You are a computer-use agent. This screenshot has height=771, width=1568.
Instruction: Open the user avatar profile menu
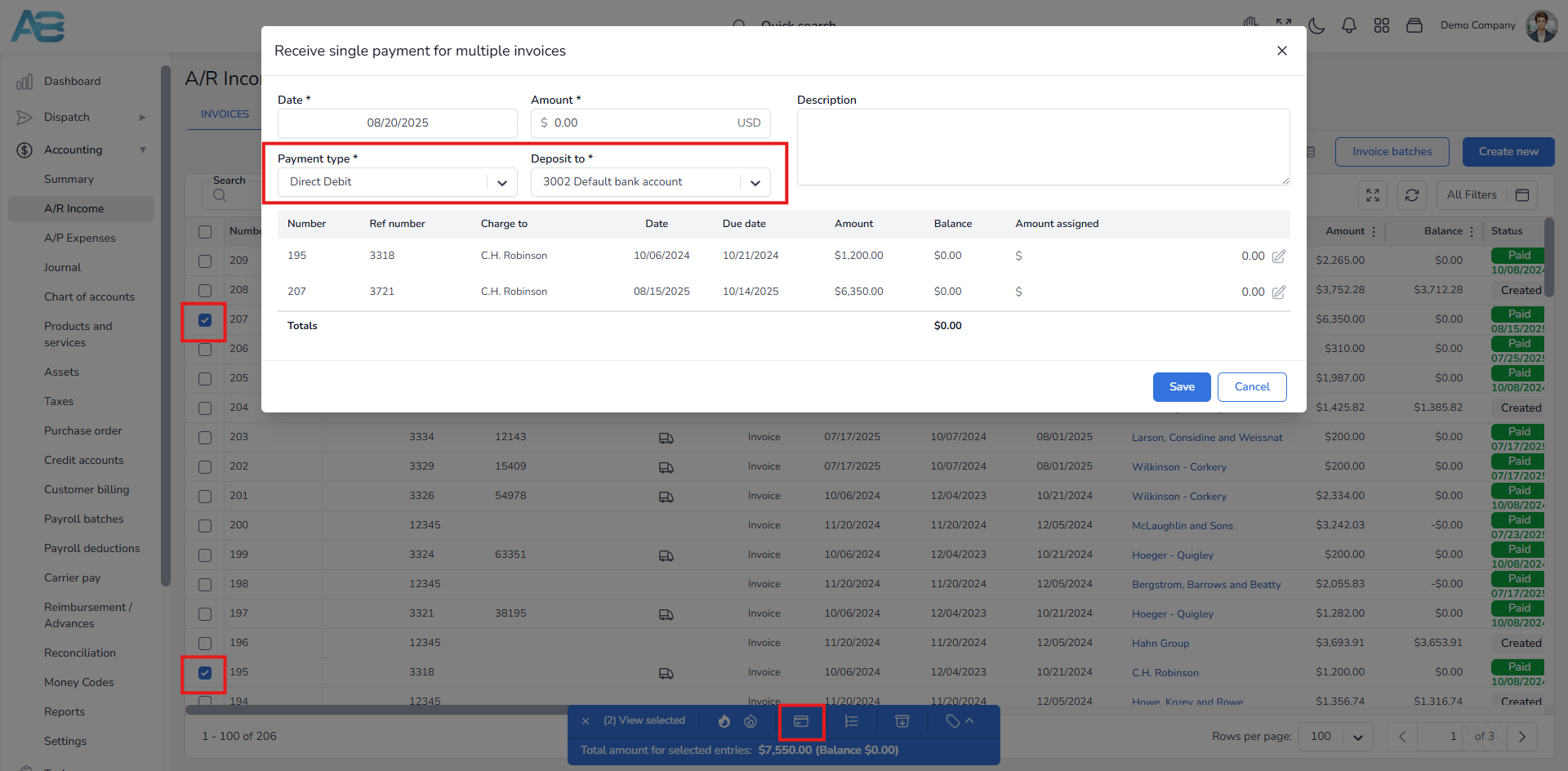(x=1541, y=25)
